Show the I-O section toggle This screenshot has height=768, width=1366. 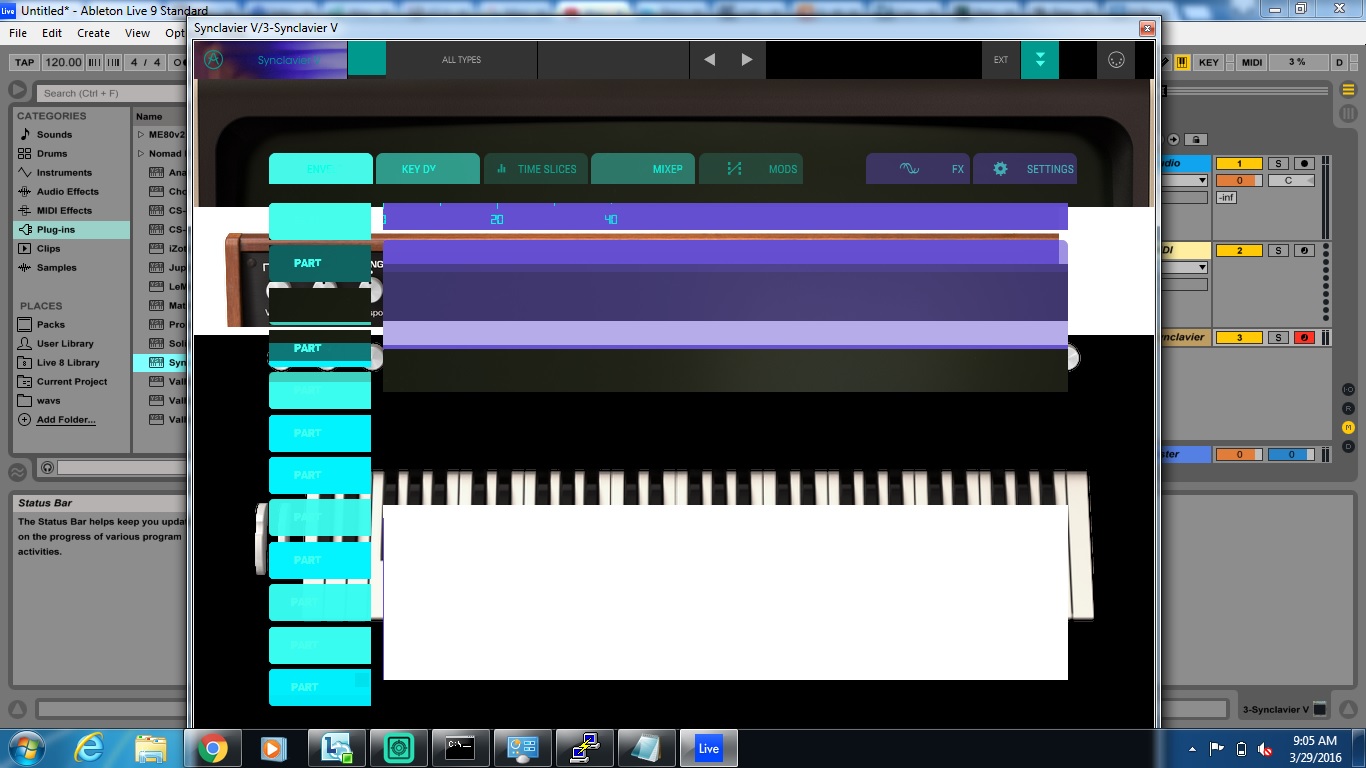click(1348, 389)
